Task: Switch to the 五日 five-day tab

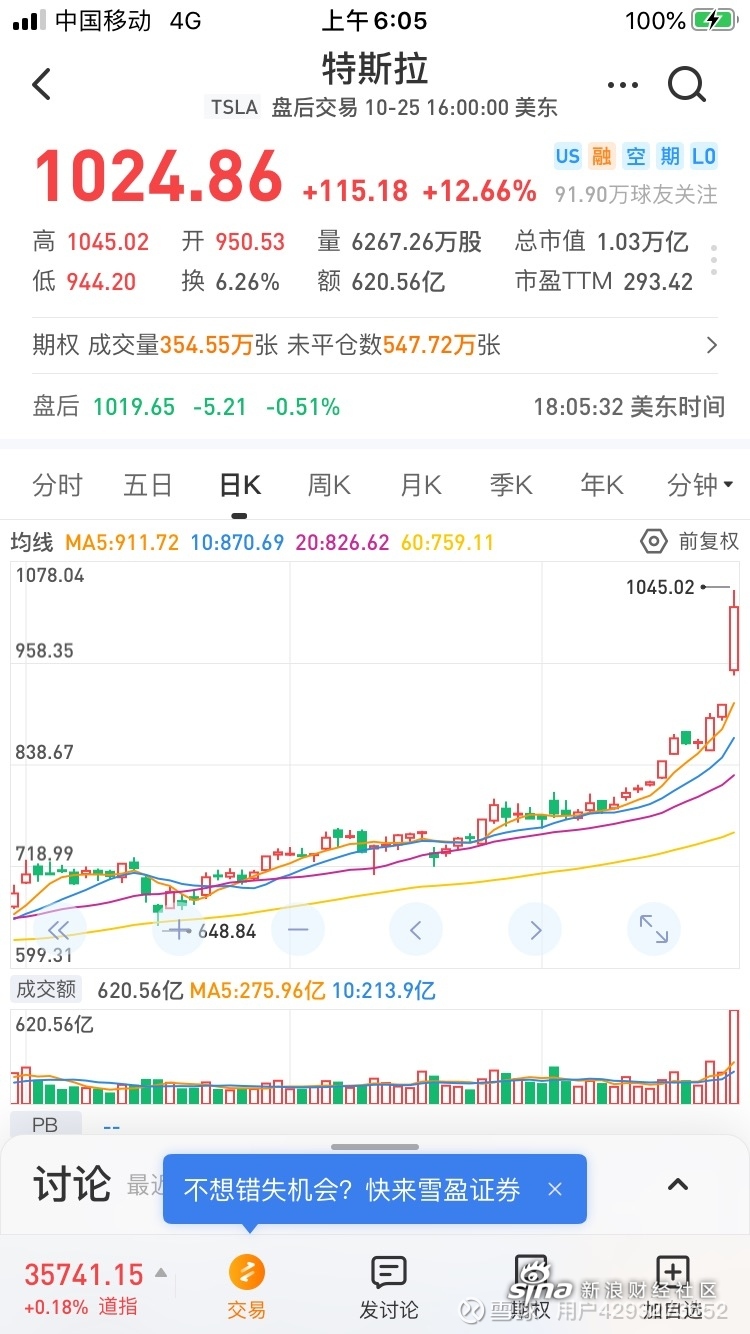Action: tap(148, 486)
